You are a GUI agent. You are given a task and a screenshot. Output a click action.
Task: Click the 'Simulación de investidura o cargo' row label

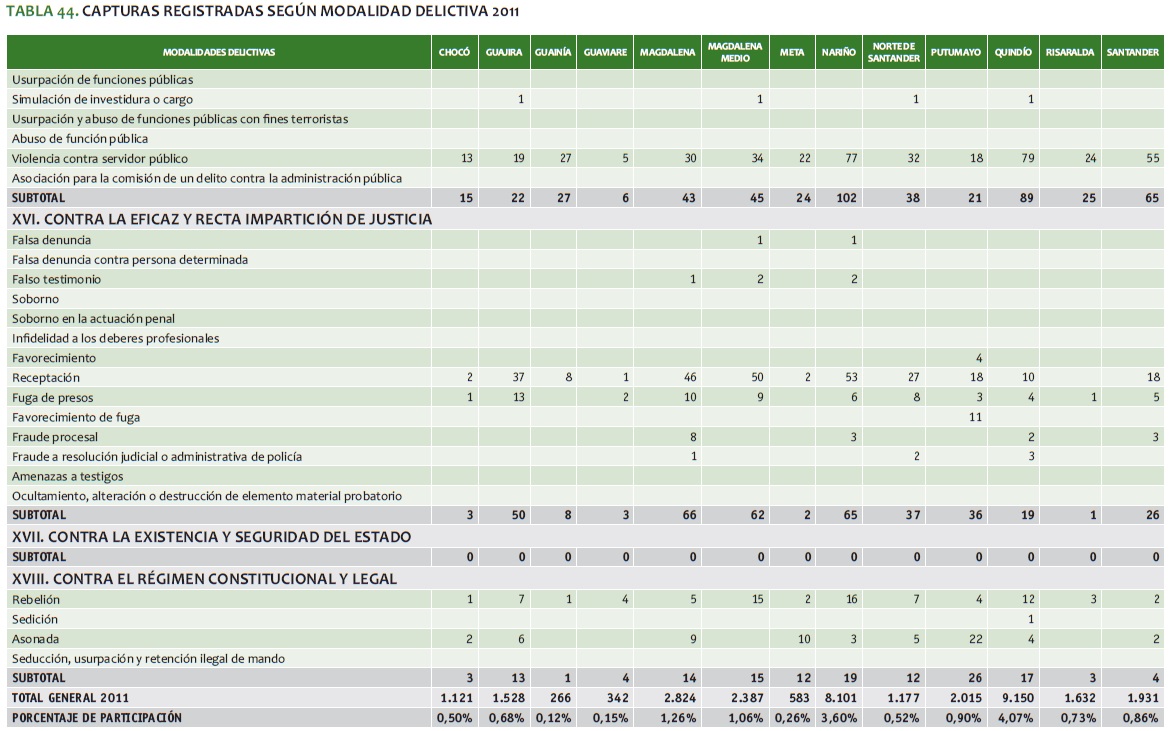[x=102, y=99]
